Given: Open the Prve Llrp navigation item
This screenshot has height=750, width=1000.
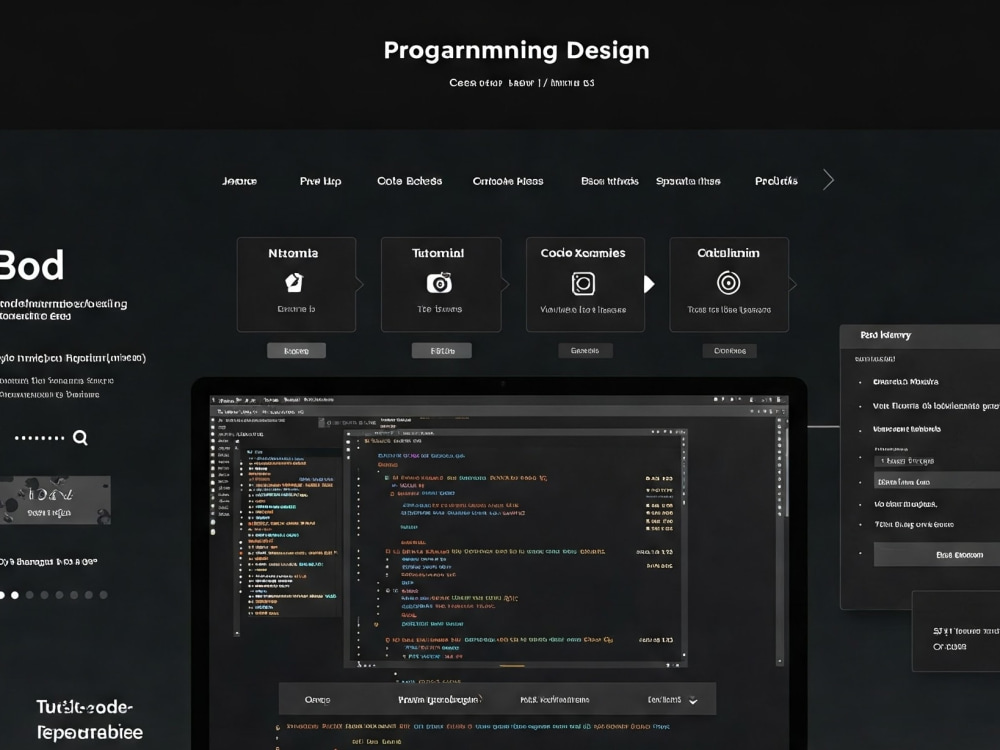Looking at the screenshot, I should point(320,181).
